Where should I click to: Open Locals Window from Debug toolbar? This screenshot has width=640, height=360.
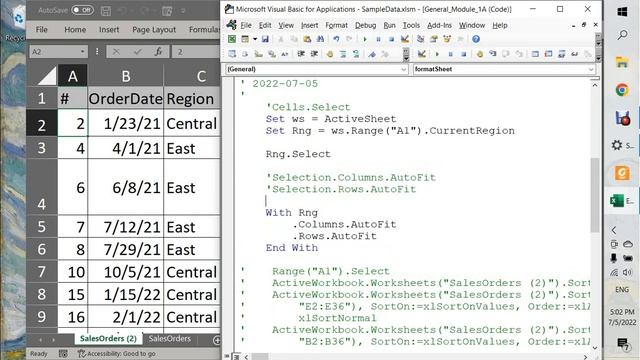pyautogui.click(x=535, y=54)
